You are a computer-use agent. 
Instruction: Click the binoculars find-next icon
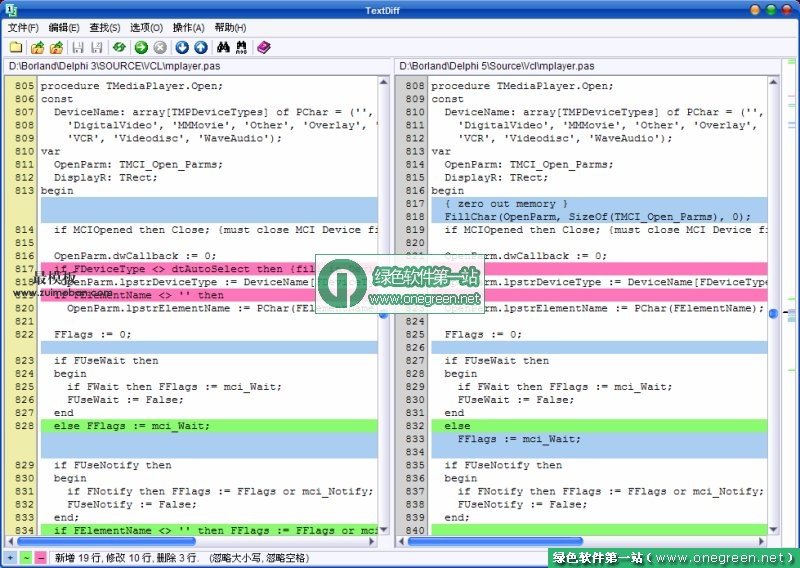241,47
